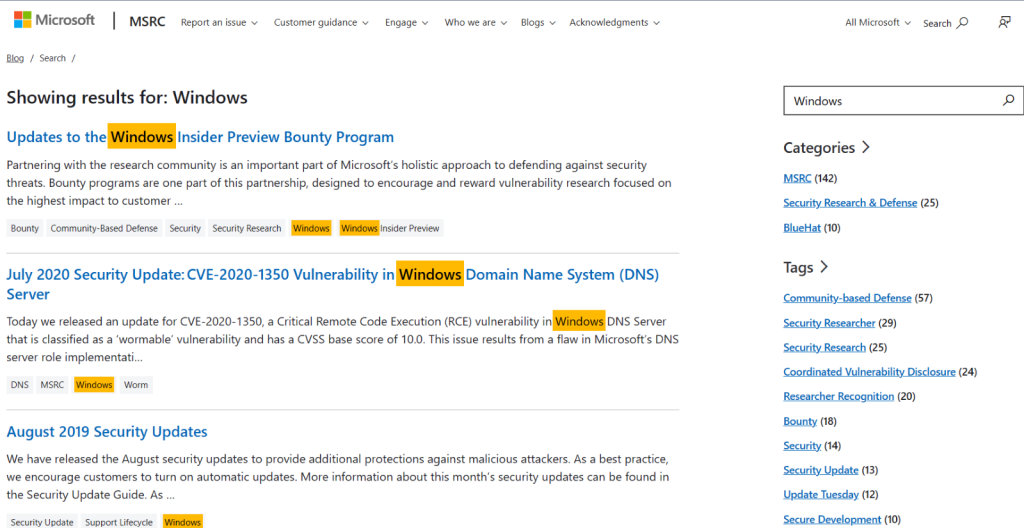
Task: Expand the Acknowledgments menu
Action: click(615, 22)
